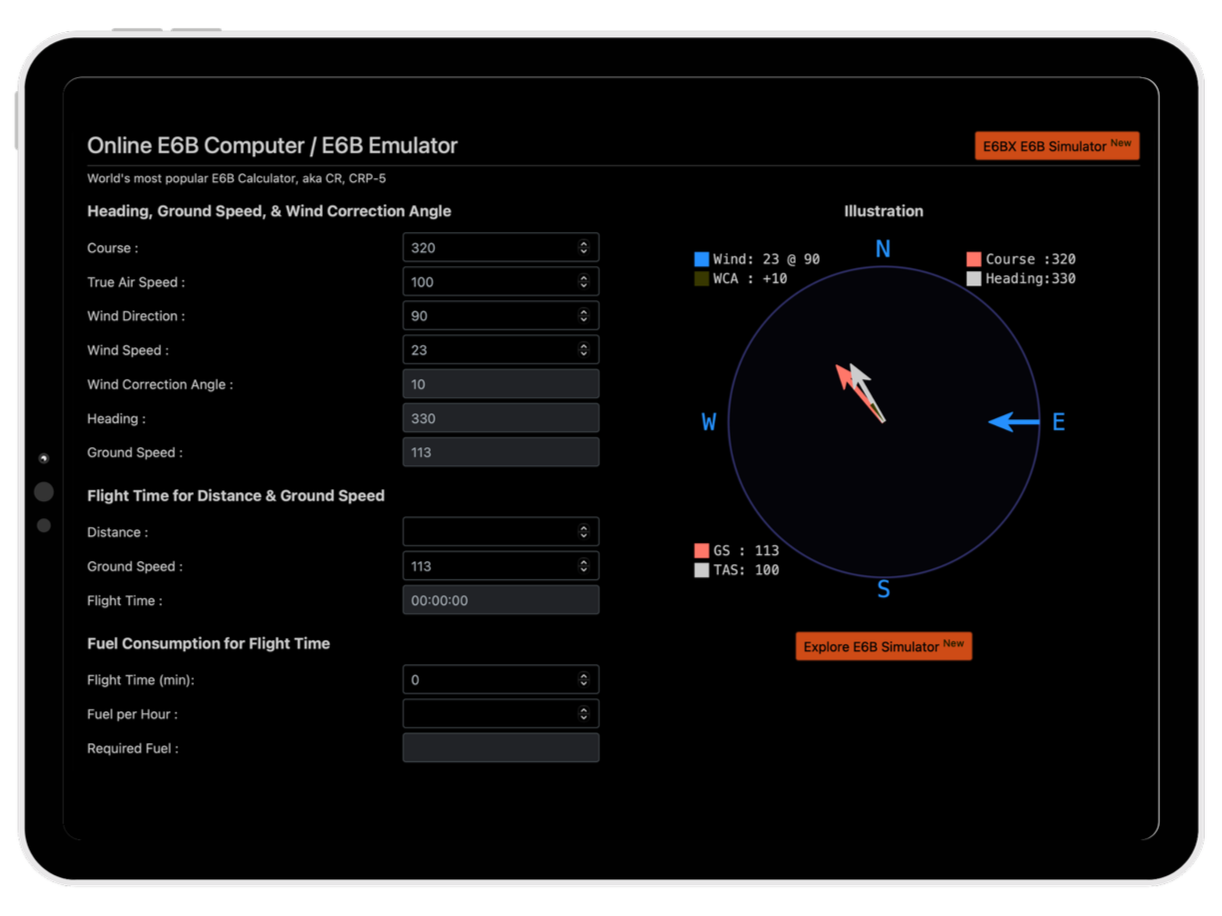Increment Flight Time (min) with its stepper

click(584, 675)
